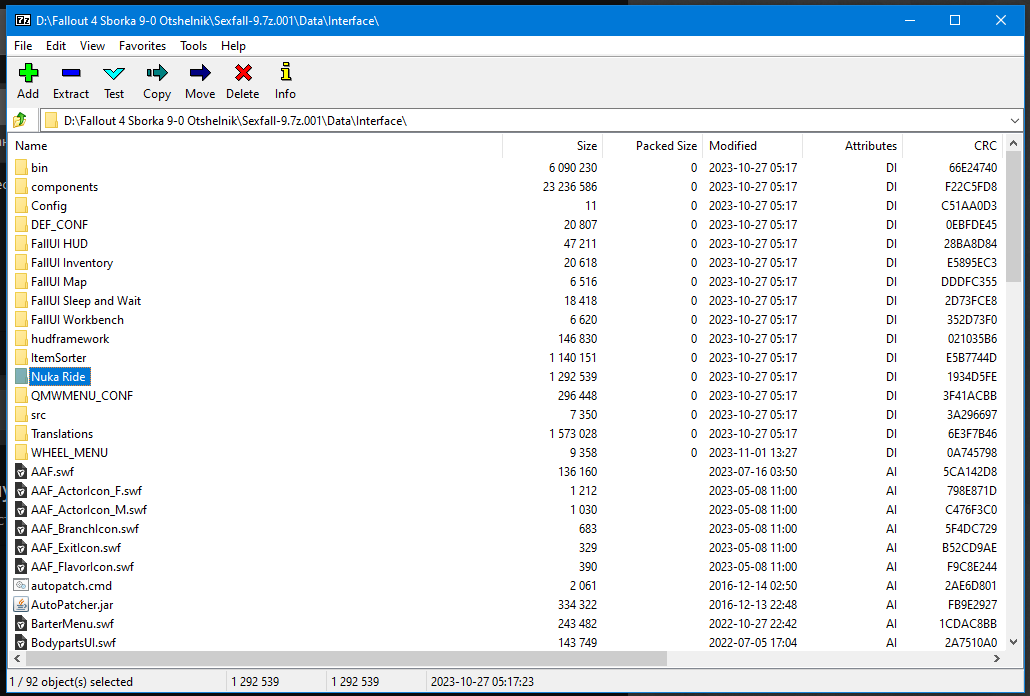Click the vertical scrollbar down arrow

[x=1013, y=643]
